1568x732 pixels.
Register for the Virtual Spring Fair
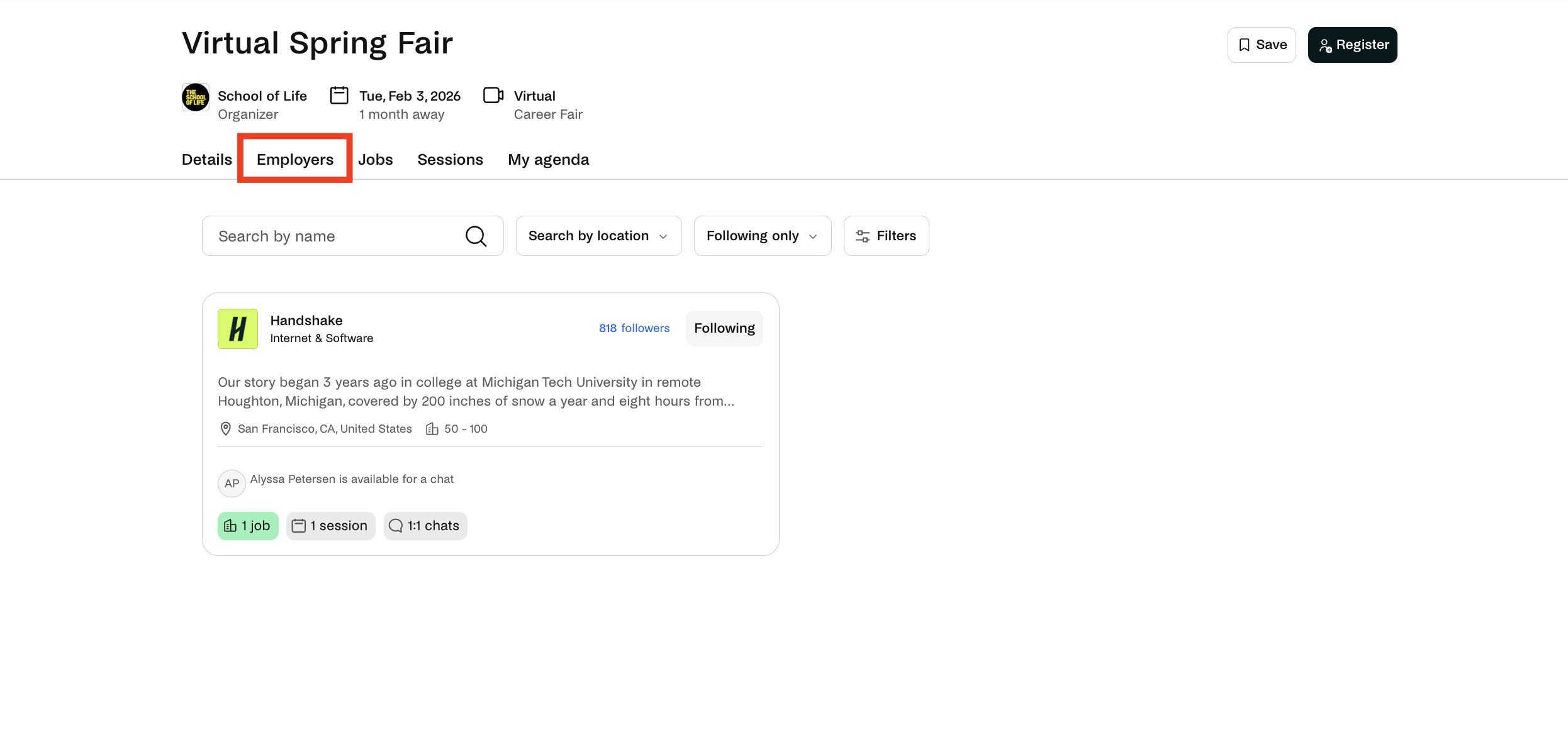coord(1353,45)
